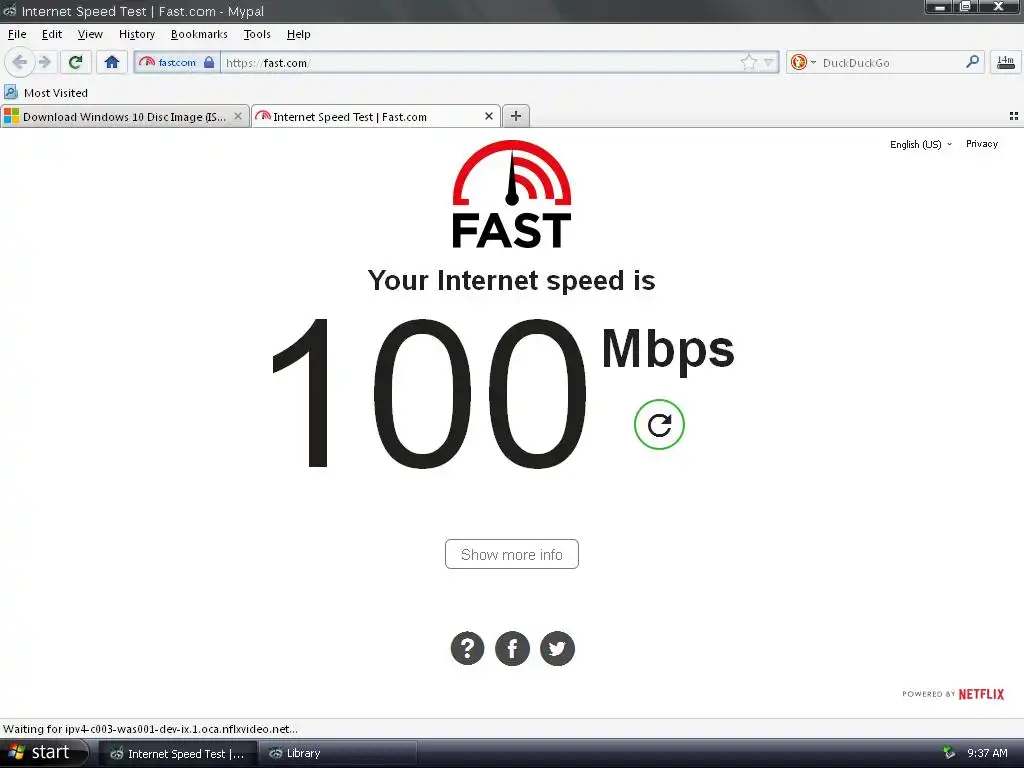Screen dimensions: 1024x768
Task: Open the Privacy link
Action: coord(982,144)
